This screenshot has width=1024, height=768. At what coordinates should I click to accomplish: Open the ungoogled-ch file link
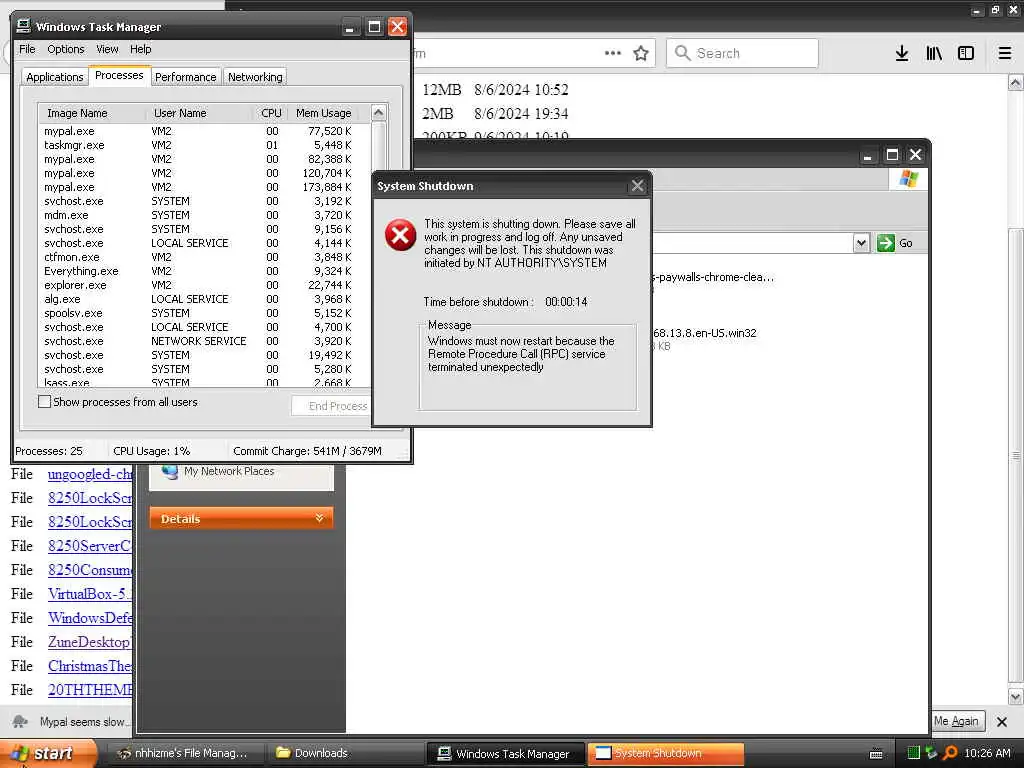[x=89, y=474]
